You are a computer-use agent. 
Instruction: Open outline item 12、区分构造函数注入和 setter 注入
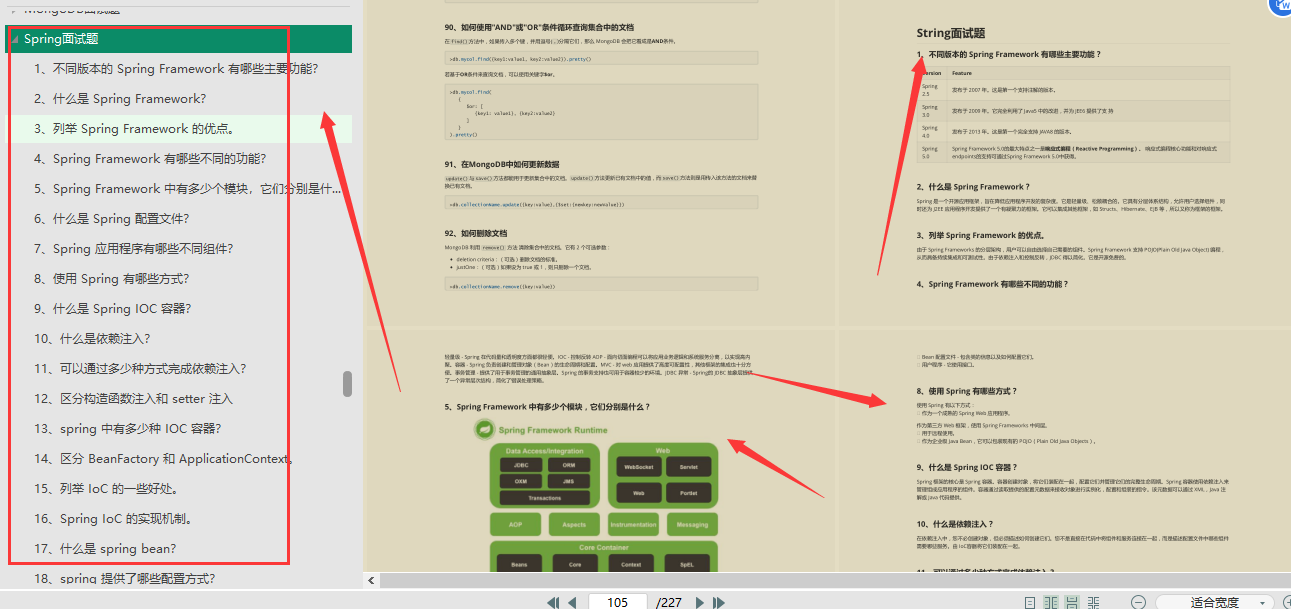click(x=133, y=399)
